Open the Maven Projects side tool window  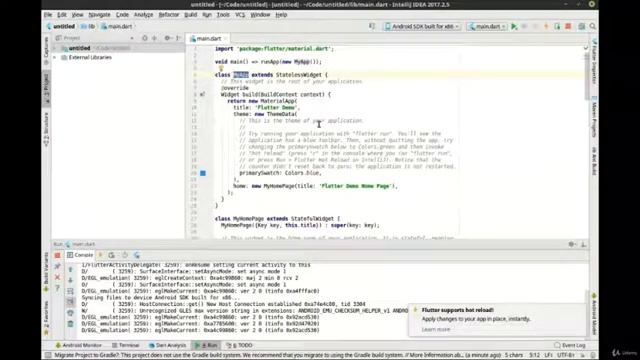coord(594,117)
